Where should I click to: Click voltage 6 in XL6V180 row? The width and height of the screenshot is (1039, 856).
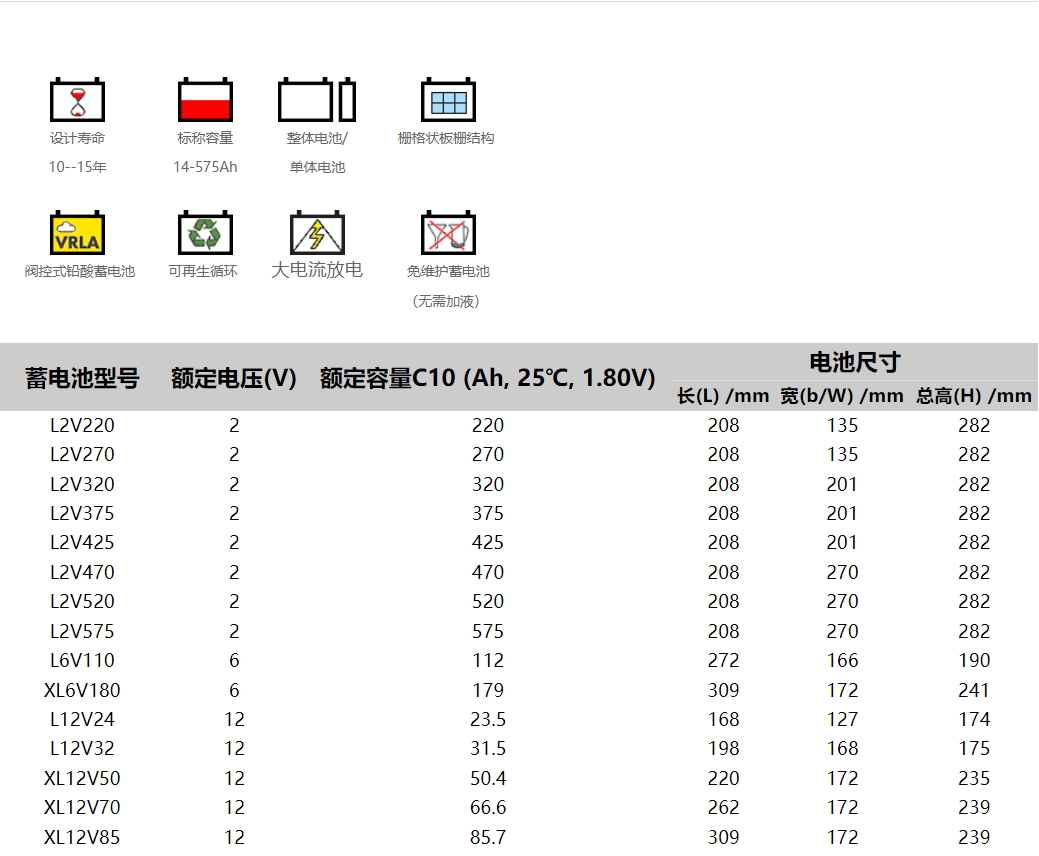click(234, 690)
